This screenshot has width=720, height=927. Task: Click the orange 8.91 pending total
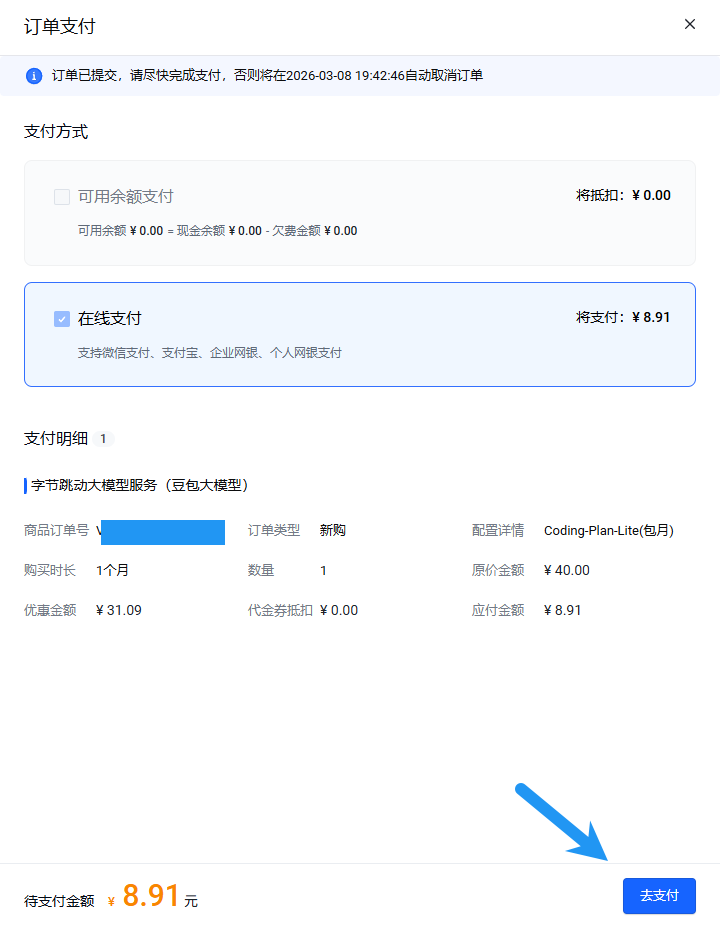[150, 896]
